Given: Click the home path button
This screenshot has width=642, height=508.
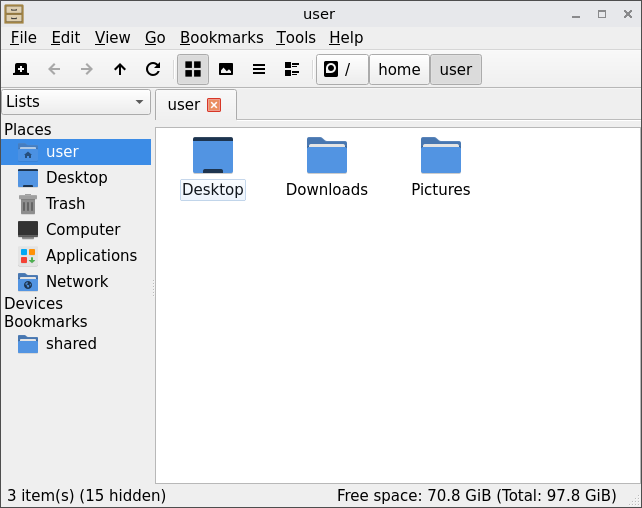Looking at the screenshot, I should [x=399, y=69].
